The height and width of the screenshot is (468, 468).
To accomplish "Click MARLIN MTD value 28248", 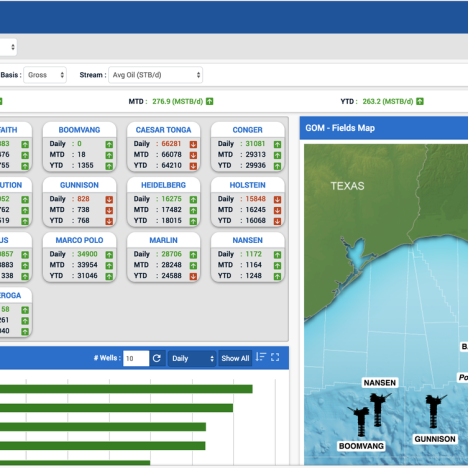I will tap(171, 265).
